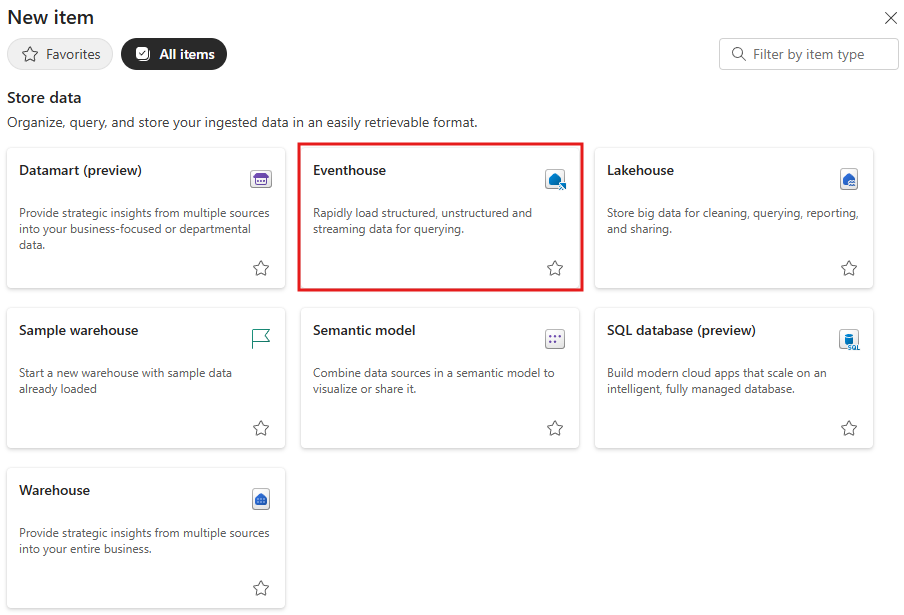Switch to the Favorites tab
This screenshot has width=904, height=615.
60,54
